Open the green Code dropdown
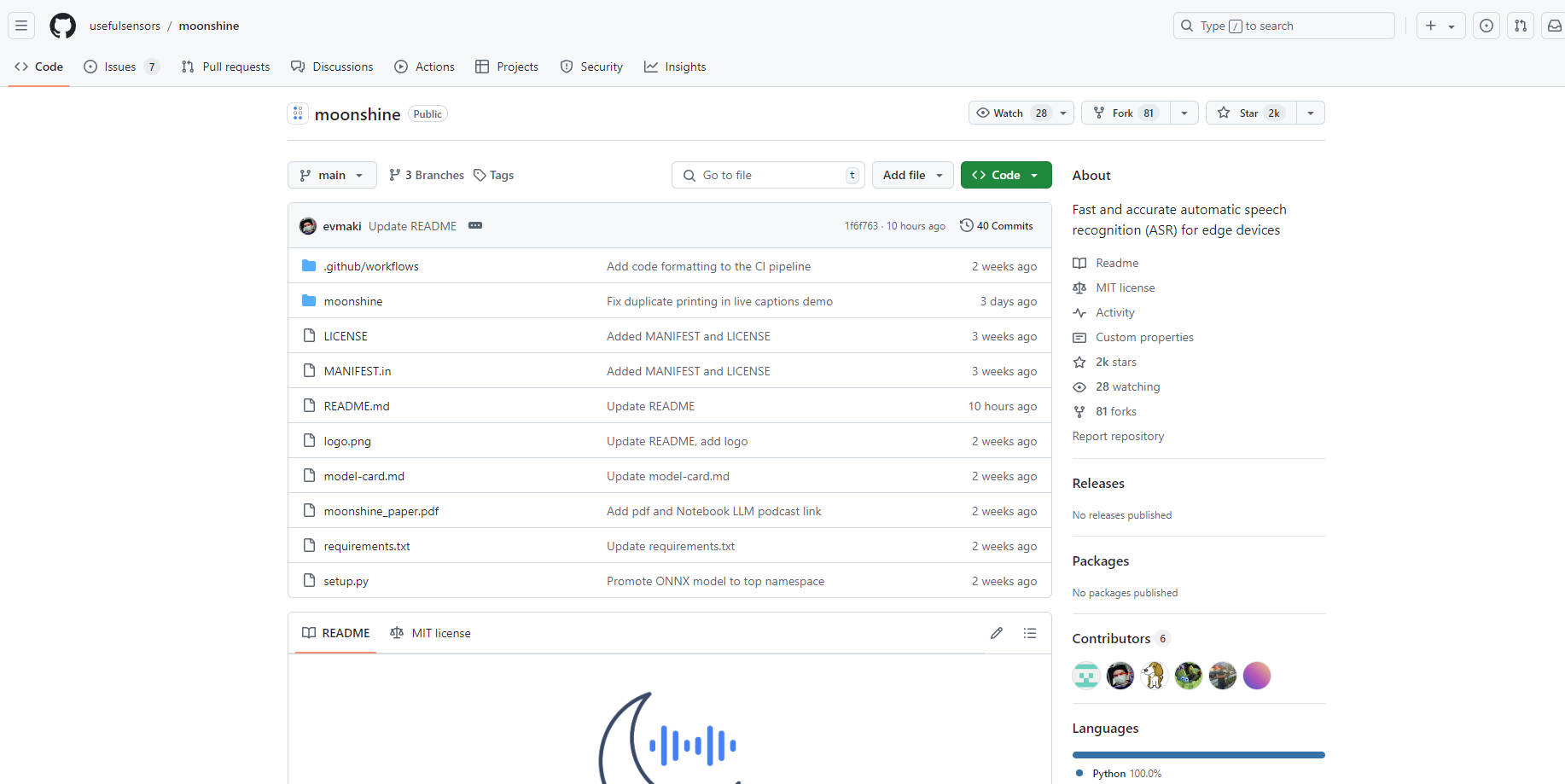Image resolution: width=1565 pixels, height=784 pixels. tap(1005, 175)
